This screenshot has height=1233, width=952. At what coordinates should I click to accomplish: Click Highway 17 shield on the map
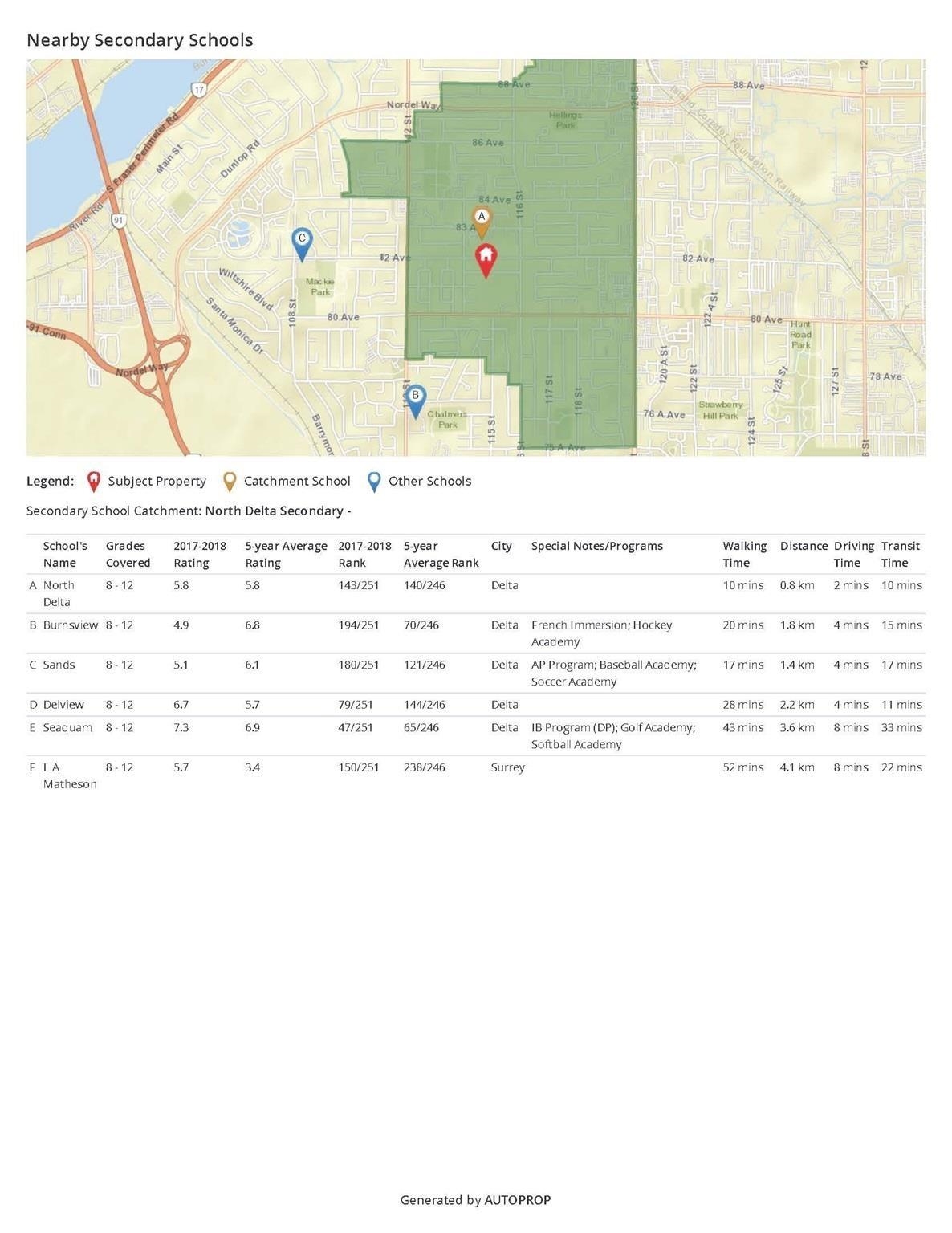[199, 90]
